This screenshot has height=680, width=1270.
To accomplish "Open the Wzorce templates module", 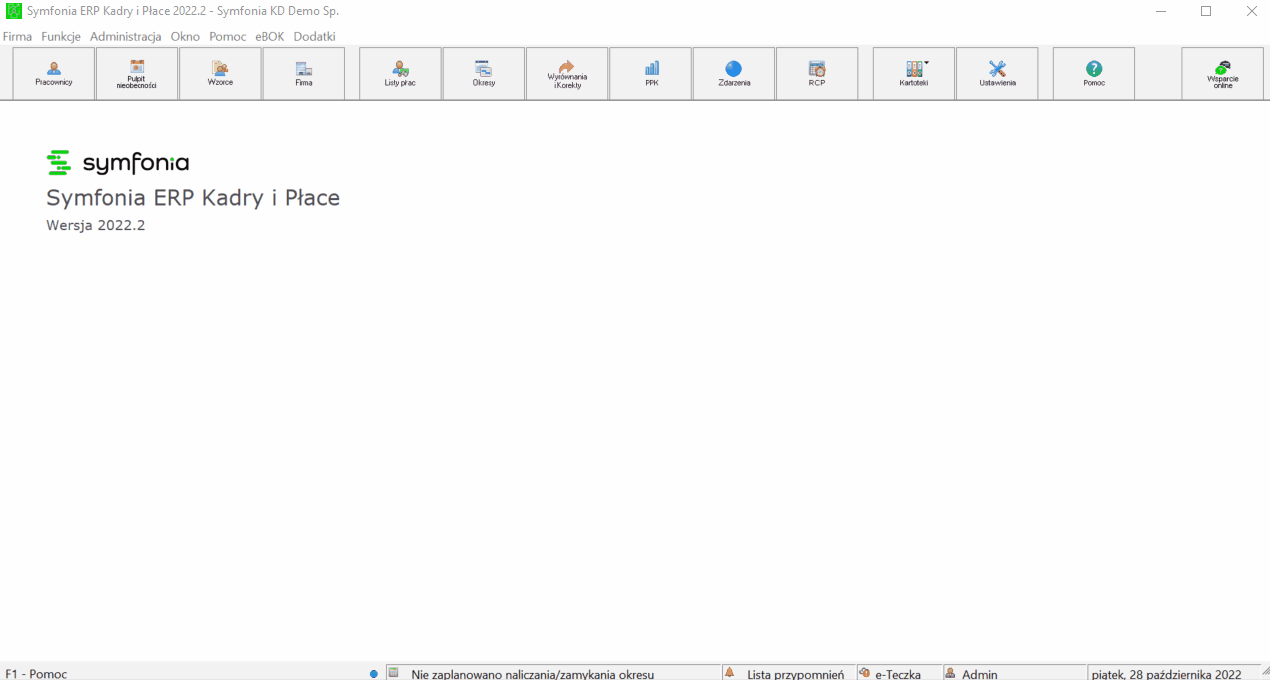I will [220, 73].
